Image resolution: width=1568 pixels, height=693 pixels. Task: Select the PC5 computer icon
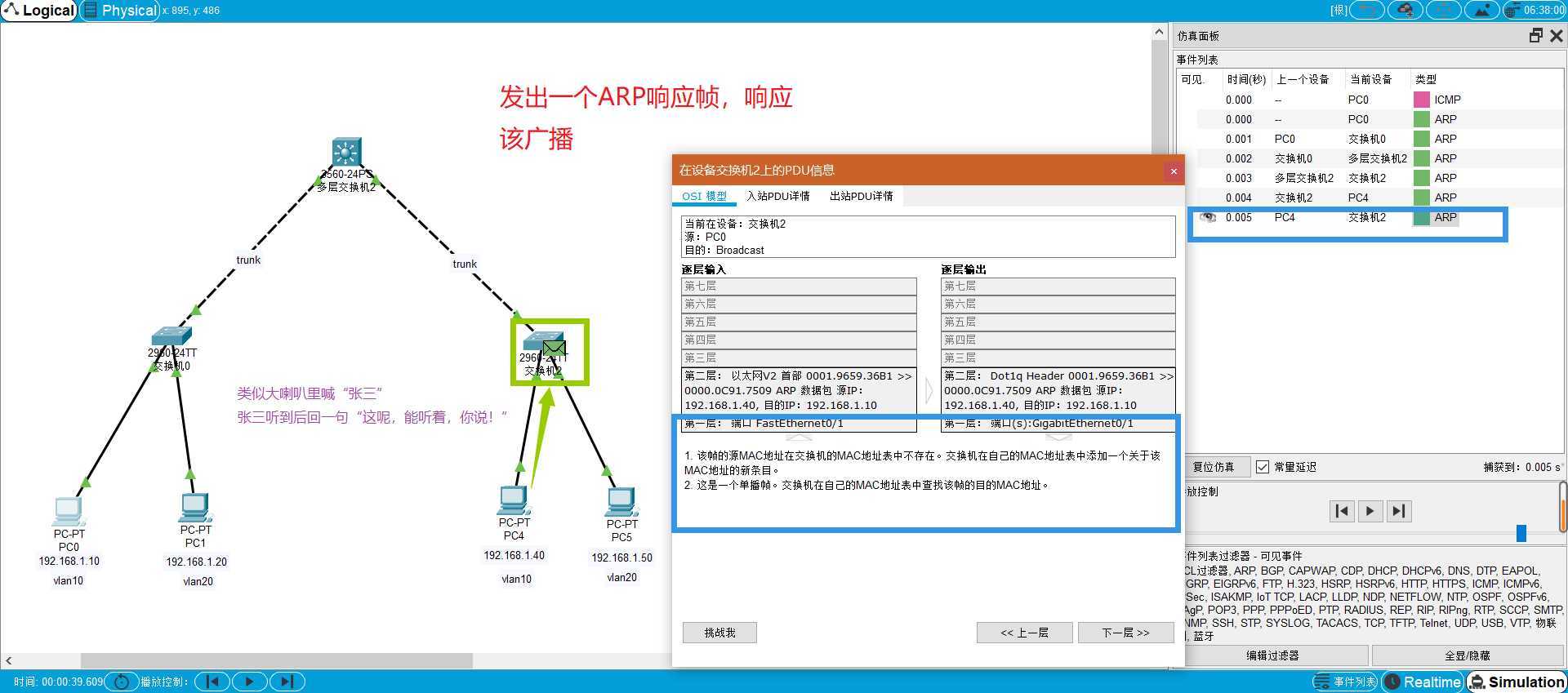pos(621,502)
